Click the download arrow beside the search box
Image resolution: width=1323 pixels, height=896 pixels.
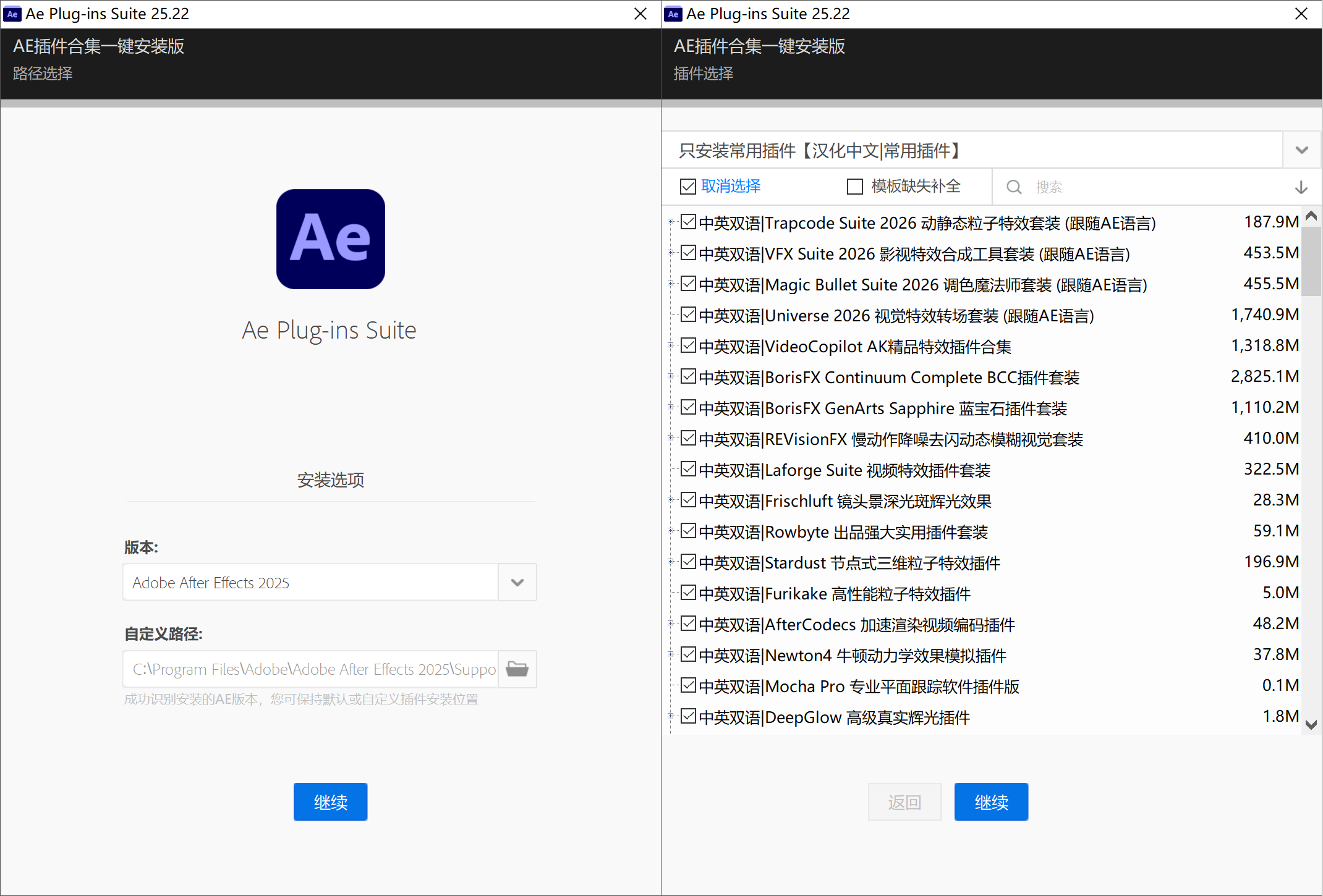tap(1301, 187)
